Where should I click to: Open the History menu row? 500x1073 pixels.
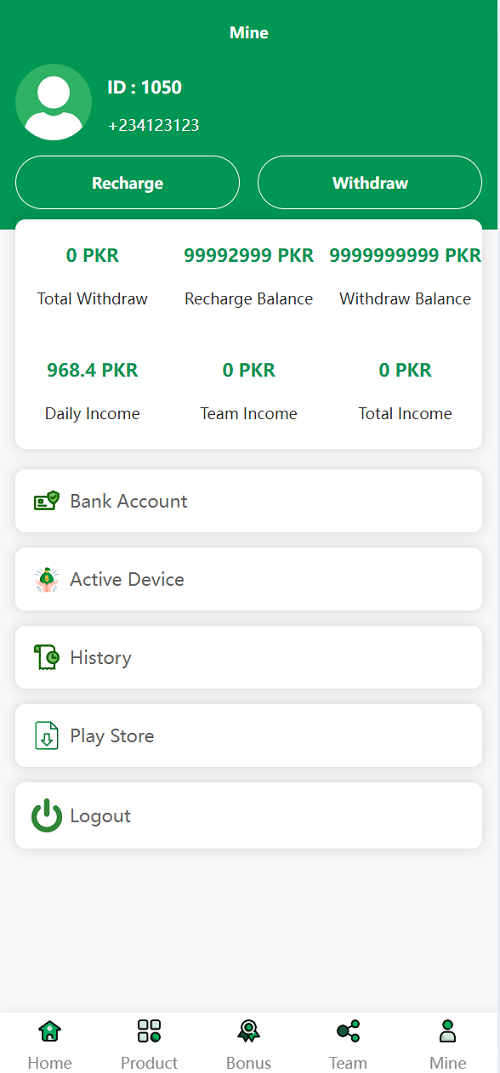coord(249,658)
